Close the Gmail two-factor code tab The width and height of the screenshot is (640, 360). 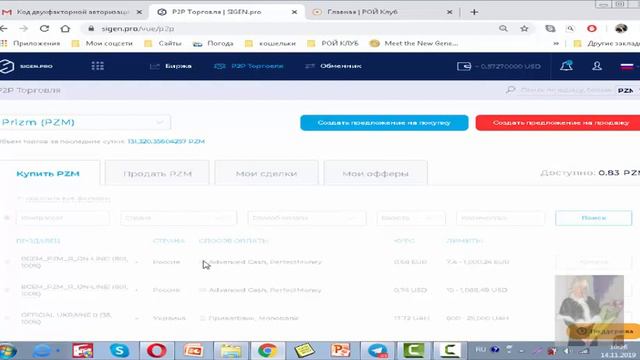(x=139, y=12)
